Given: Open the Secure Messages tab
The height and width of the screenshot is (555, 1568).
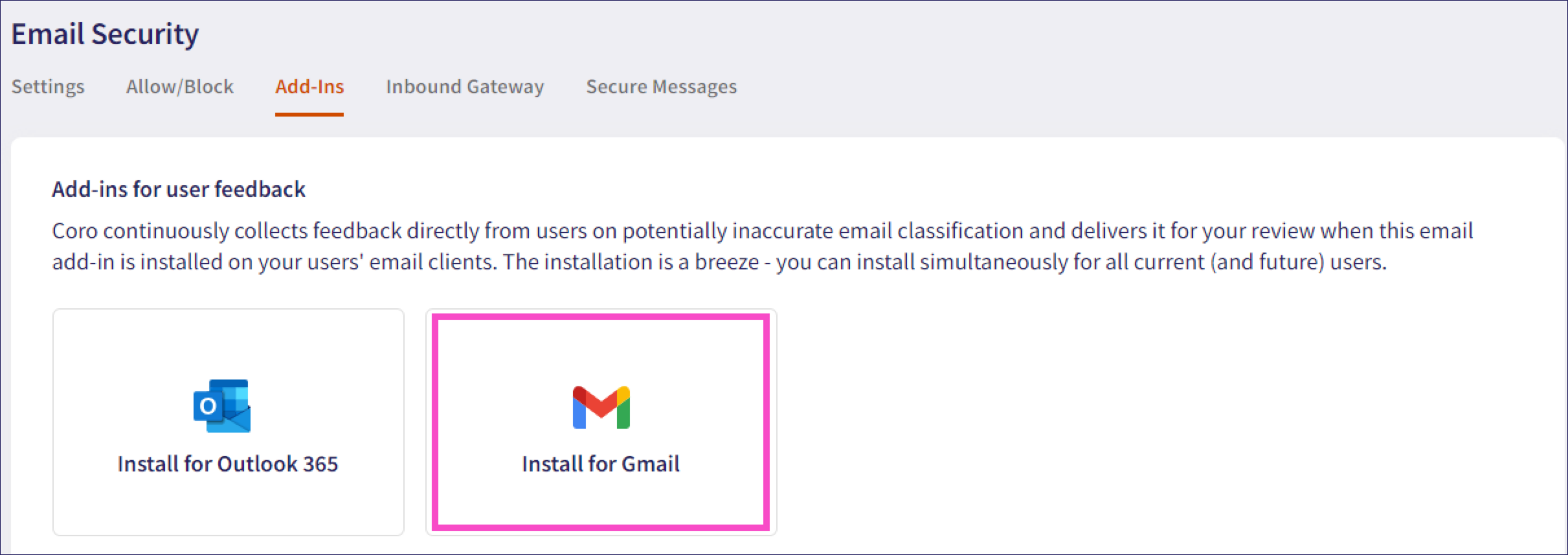Looking at the screenshot, I should 660,87.
